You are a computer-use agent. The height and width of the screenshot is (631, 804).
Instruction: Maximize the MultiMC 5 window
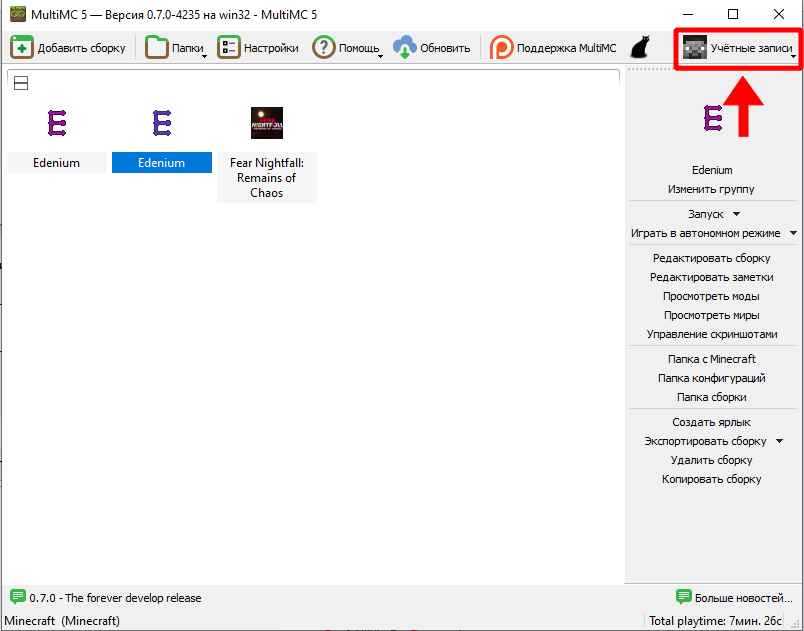click(733, 14)
